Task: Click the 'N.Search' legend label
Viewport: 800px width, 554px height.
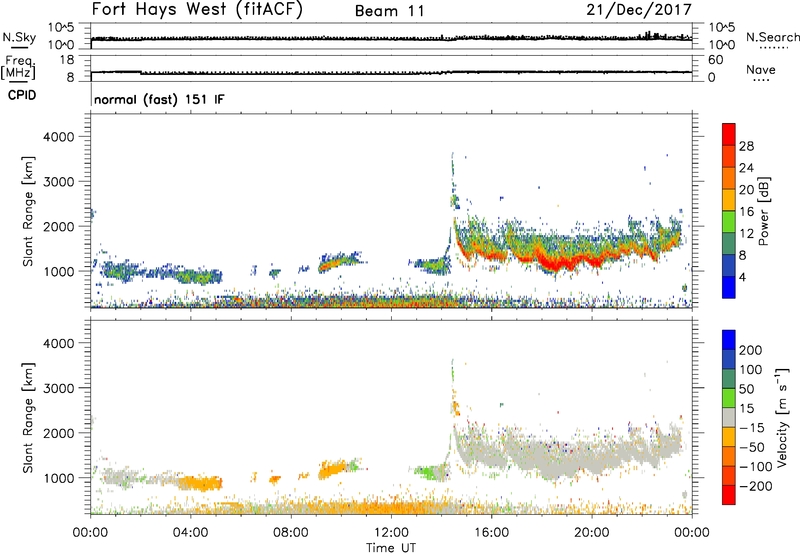Action: 773,37
